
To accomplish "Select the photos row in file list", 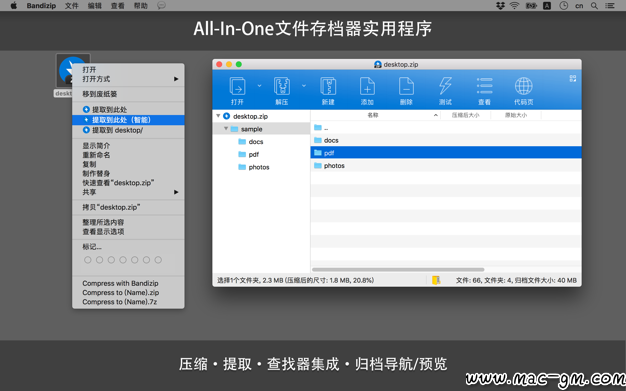I will 446,165.
